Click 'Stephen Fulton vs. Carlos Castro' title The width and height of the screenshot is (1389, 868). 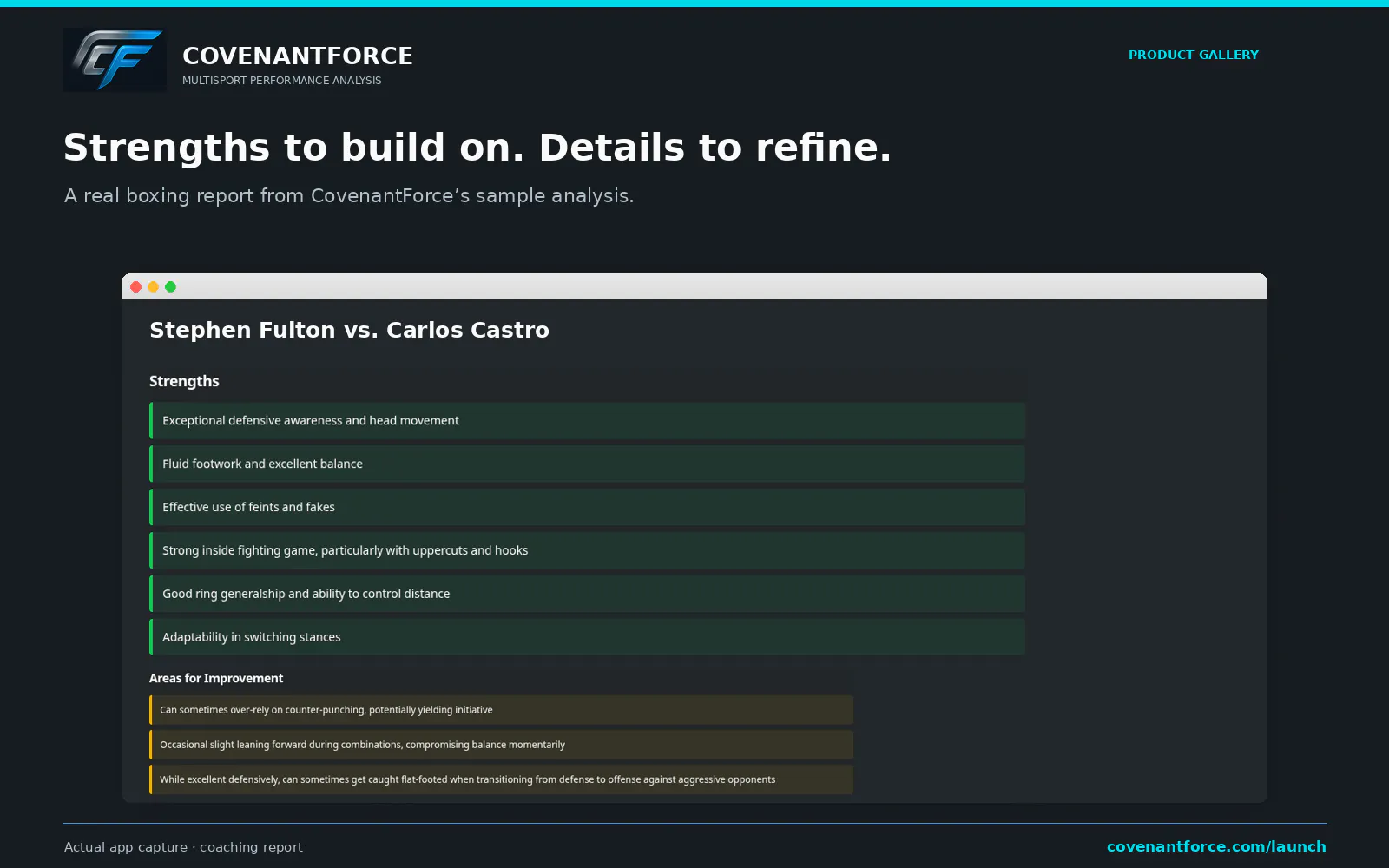(349, 331)
